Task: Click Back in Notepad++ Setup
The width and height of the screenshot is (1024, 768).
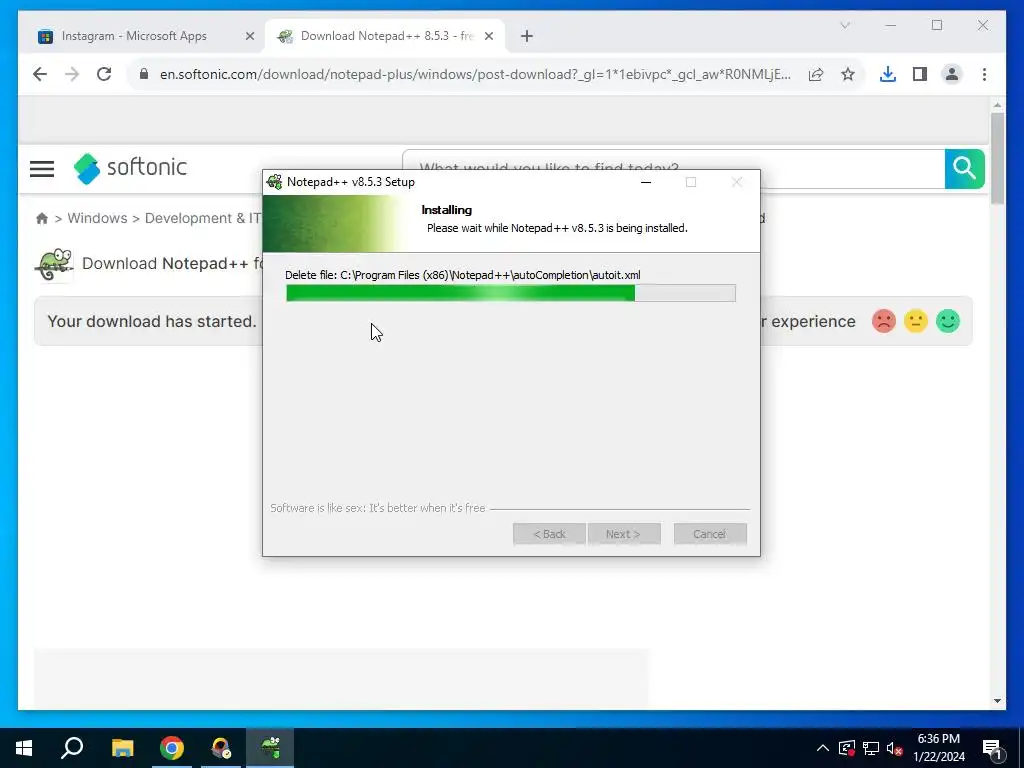Action: tap(549, 534)
